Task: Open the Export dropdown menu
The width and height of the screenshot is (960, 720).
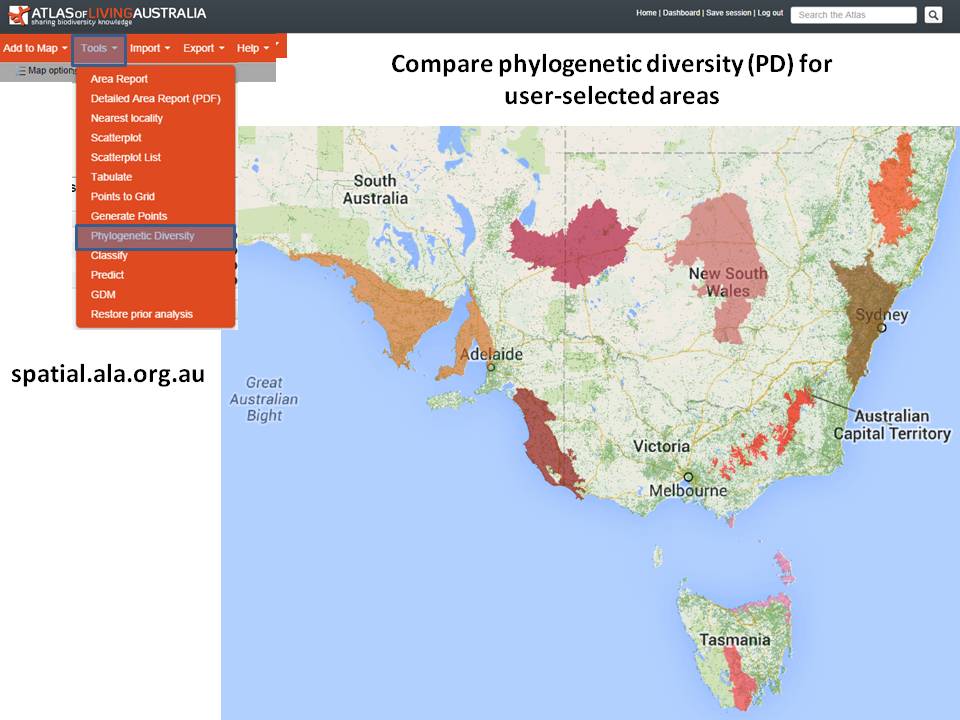Action: point(203,48)
